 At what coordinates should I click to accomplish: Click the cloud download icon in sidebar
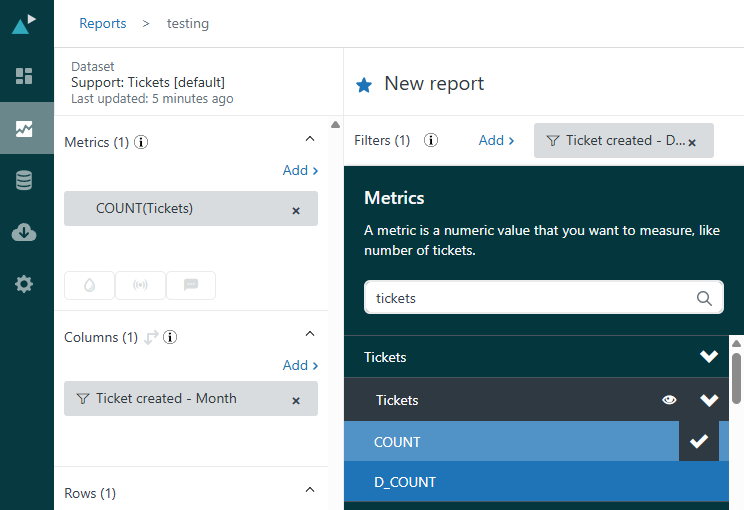pos(24,232)
